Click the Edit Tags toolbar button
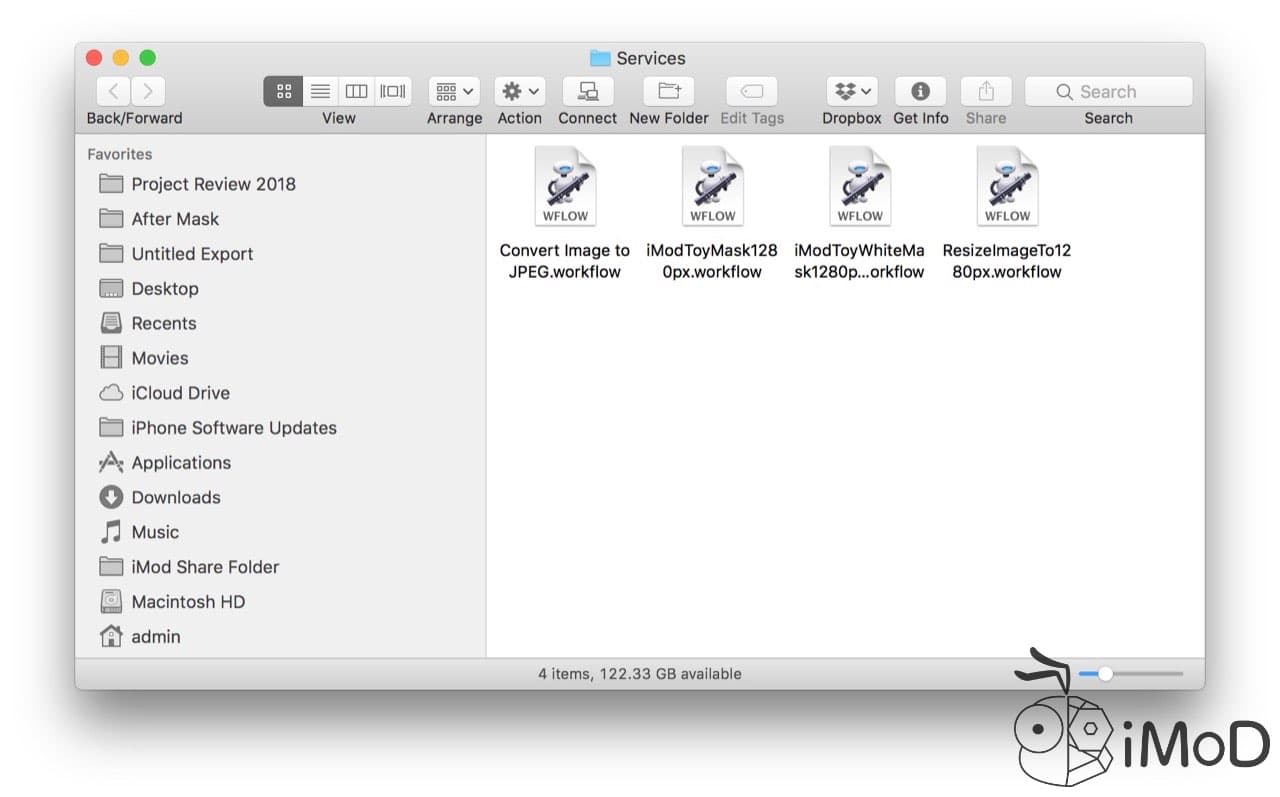This screenshot has width=1280, height=797. pyautogui.click(x=751, y=90)
